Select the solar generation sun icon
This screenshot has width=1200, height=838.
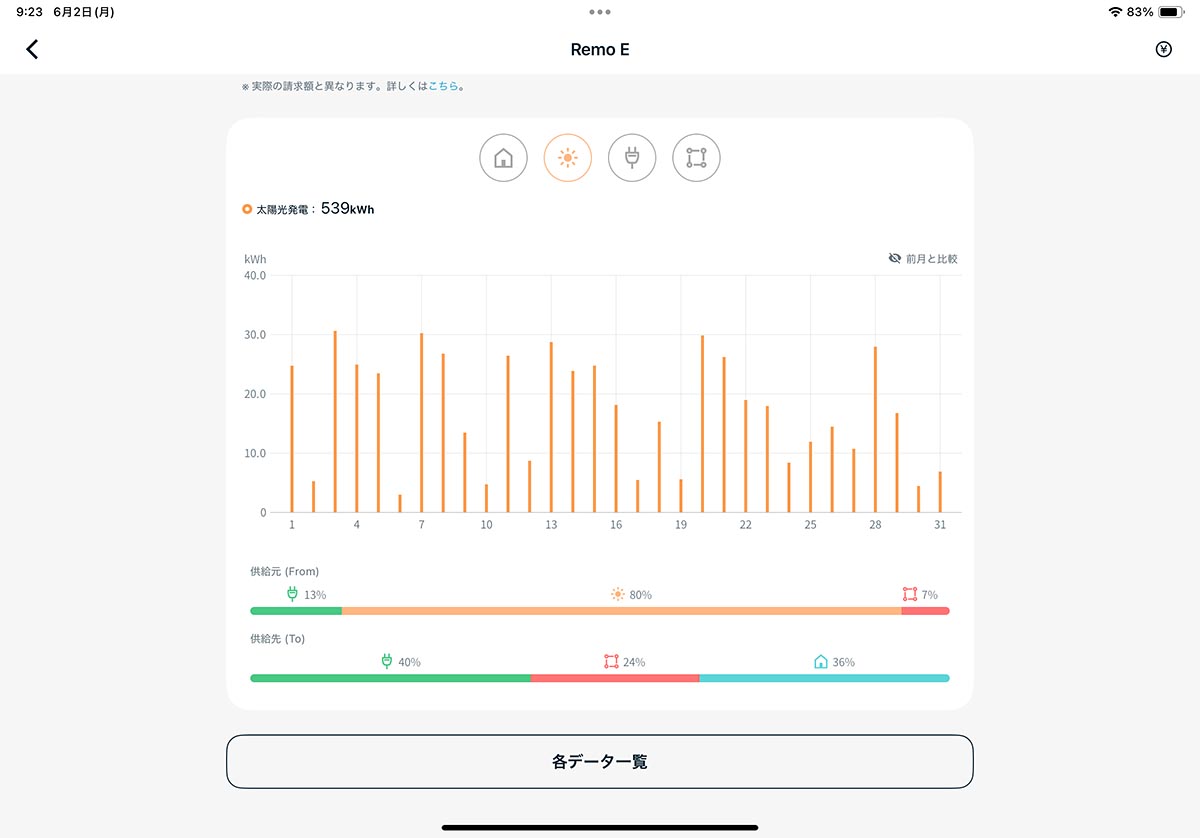[x=567, y=157]
